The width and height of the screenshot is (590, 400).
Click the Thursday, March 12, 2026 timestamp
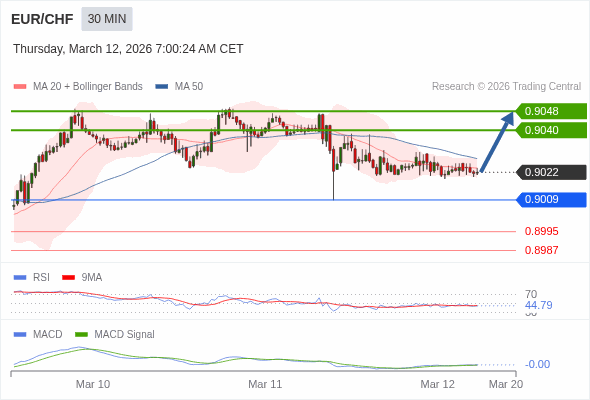(x=128, y=49)
